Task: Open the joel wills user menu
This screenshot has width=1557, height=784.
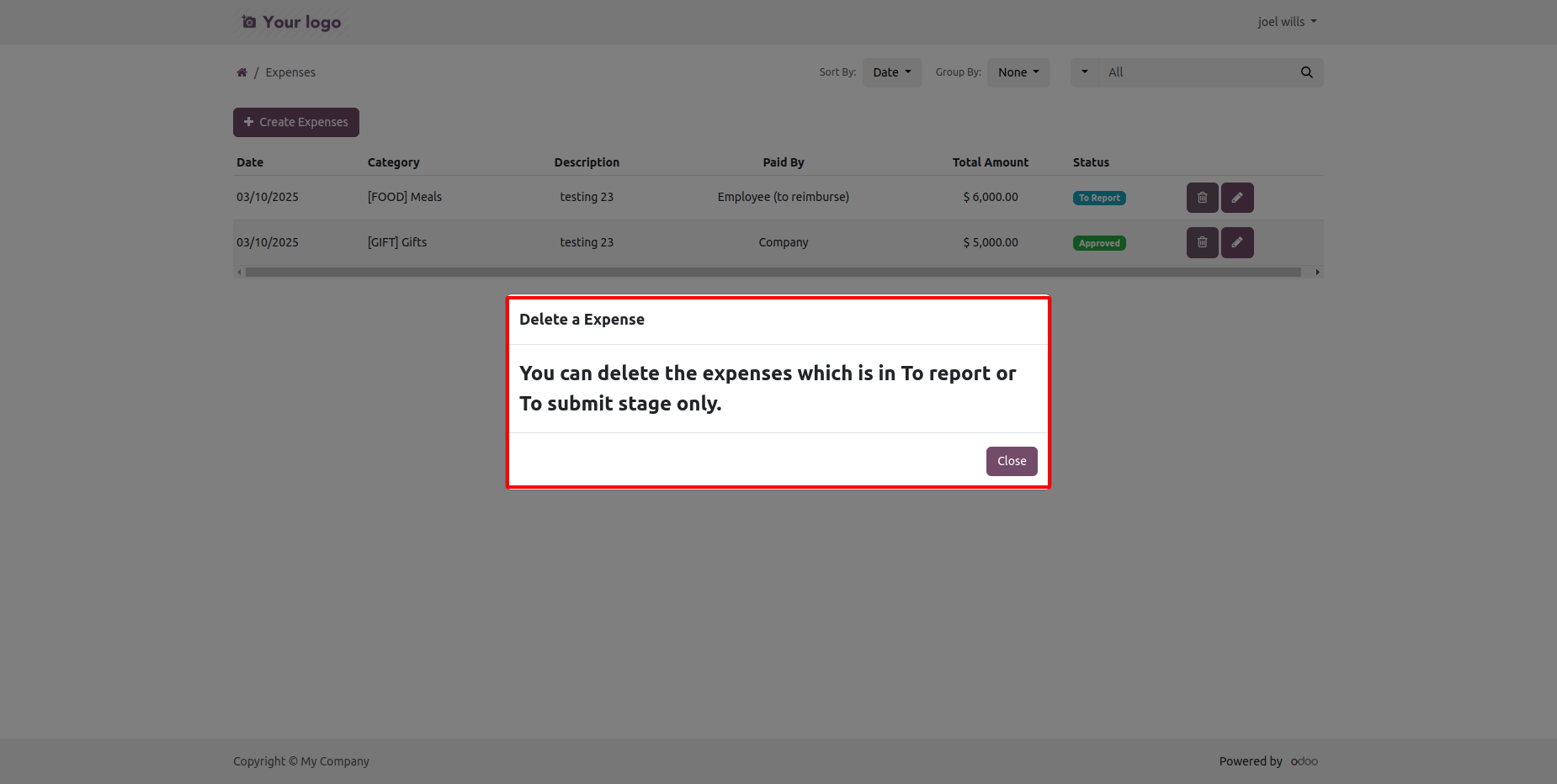Action: click(1286, 22)
